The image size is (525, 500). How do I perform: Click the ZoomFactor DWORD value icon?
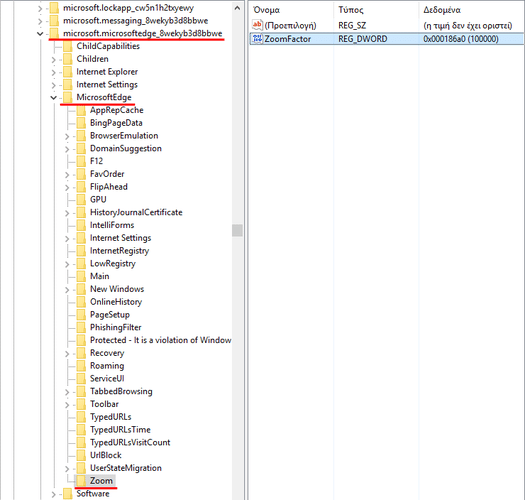point(257,39)
